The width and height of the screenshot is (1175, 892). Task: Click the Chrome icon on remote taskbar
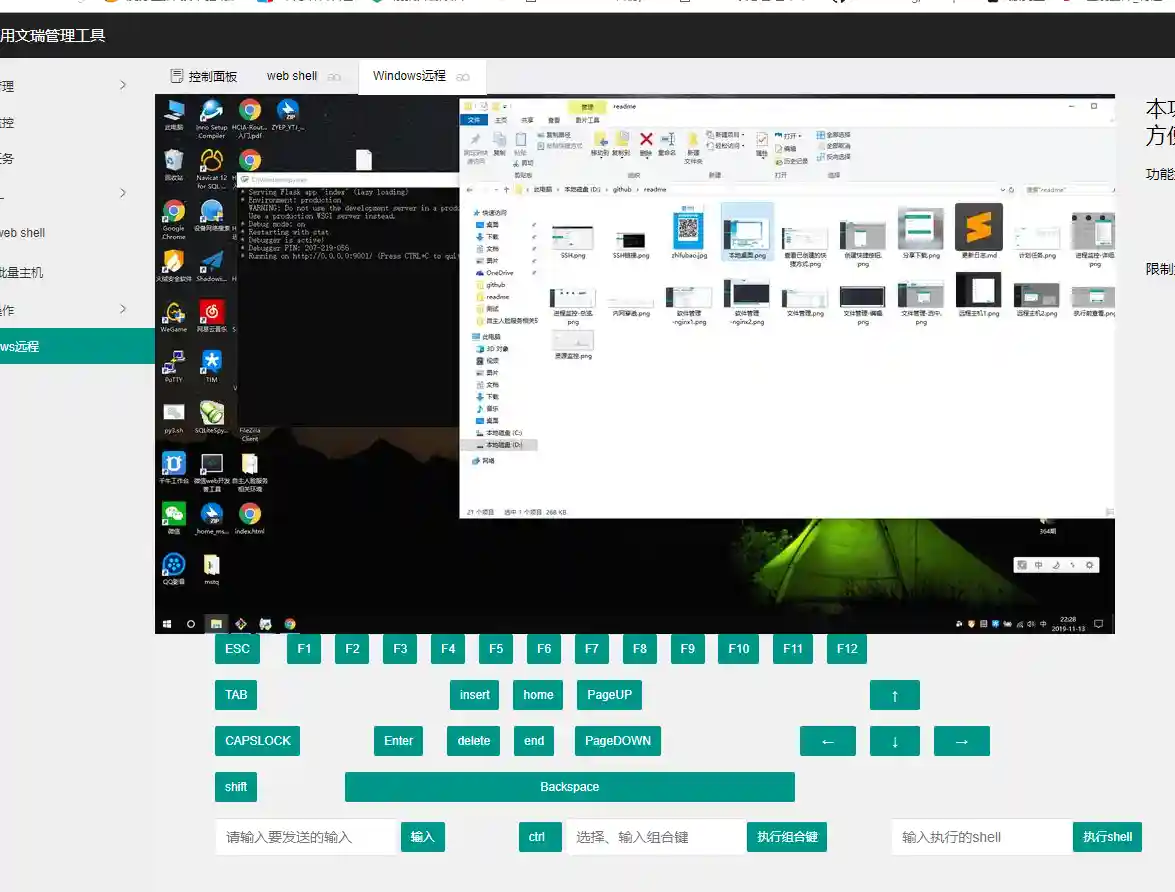coord(290,624)
